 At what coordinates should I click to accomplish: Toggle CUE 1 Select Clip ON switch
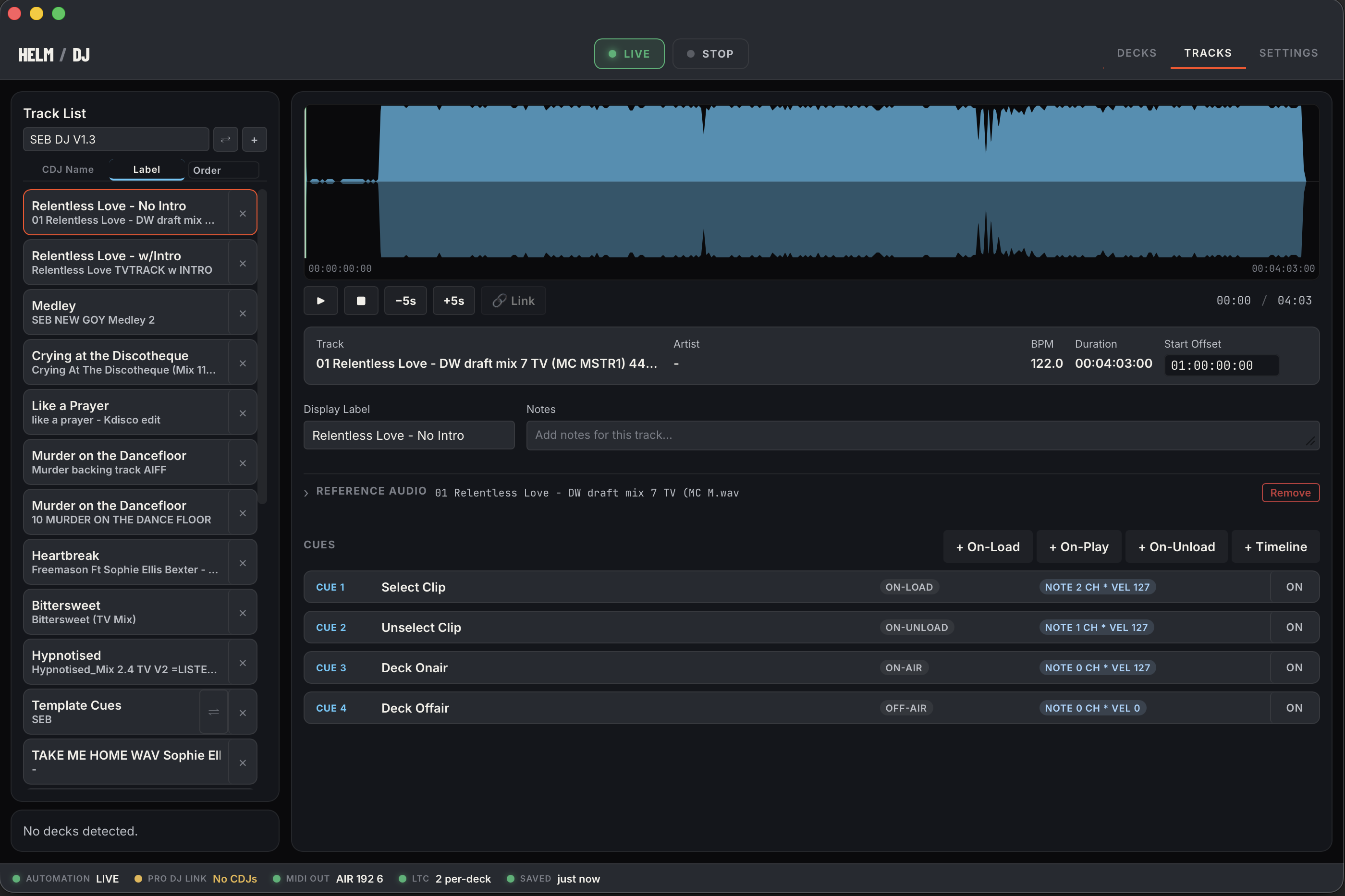[x=1294, y=587]
